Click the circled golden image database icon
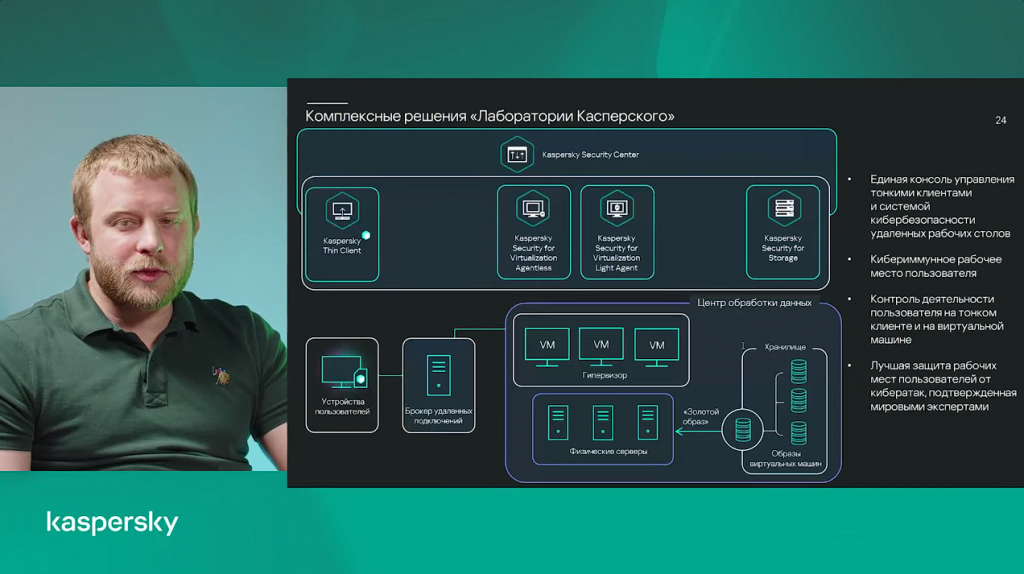1024x574 pixels. 743,430
